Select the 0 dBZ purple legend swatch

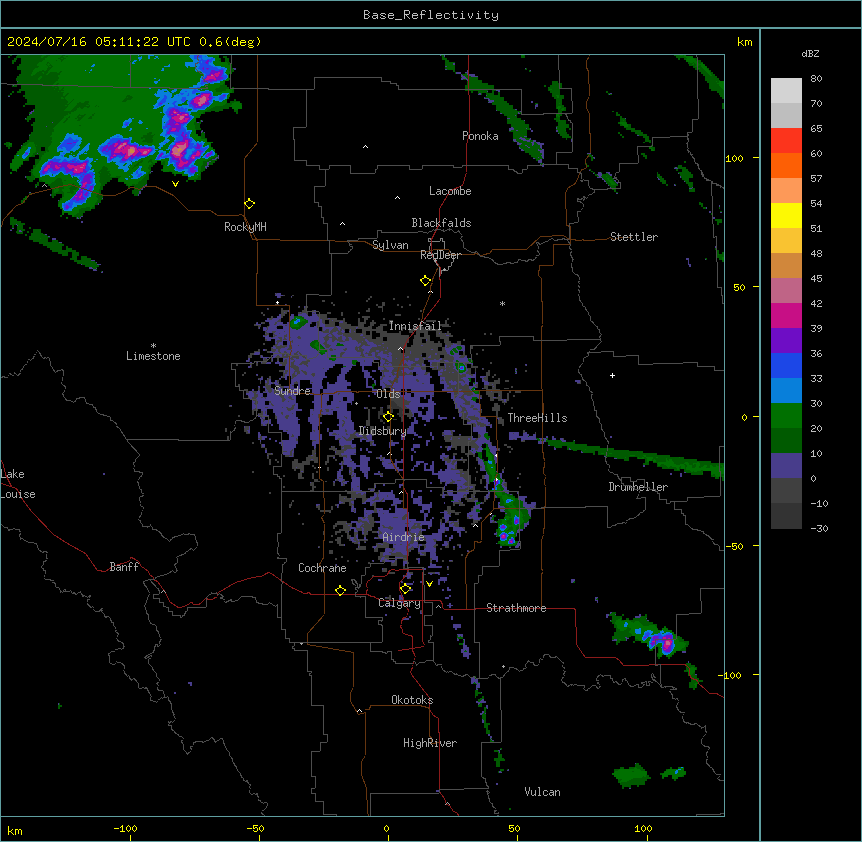tap(786, 466)
